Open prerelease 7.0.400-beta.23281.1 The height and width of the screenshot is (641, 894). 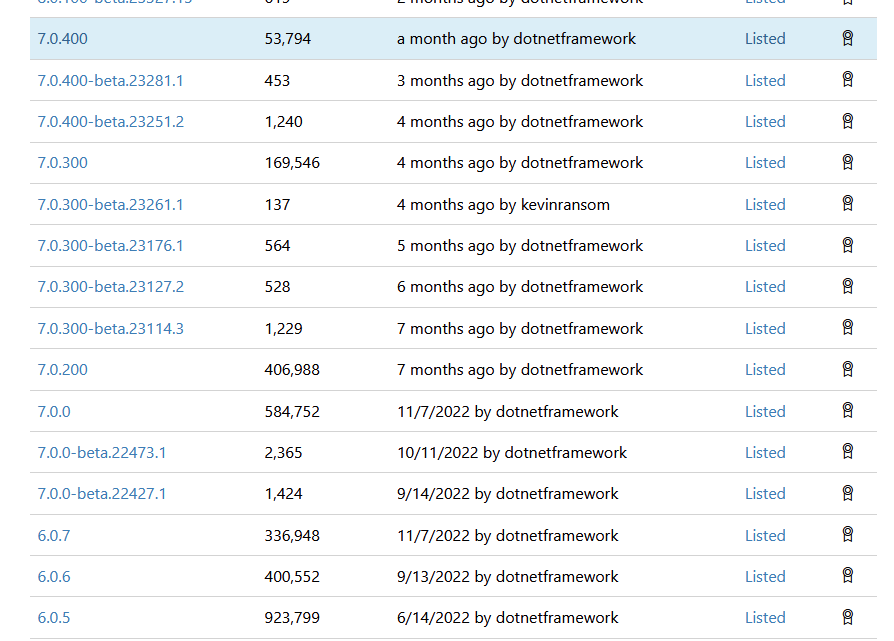(x=110, y=80)
